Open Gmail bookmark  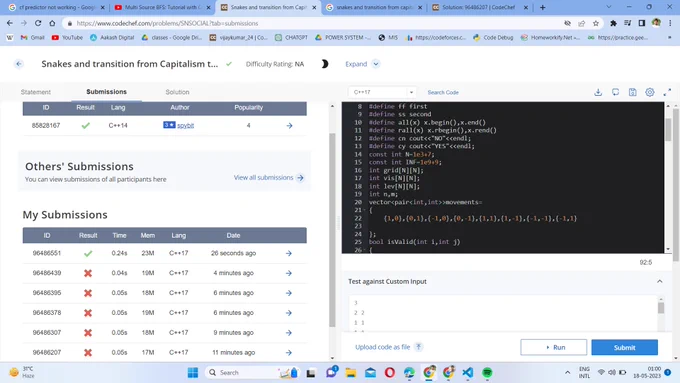click(x=33, y=38)
